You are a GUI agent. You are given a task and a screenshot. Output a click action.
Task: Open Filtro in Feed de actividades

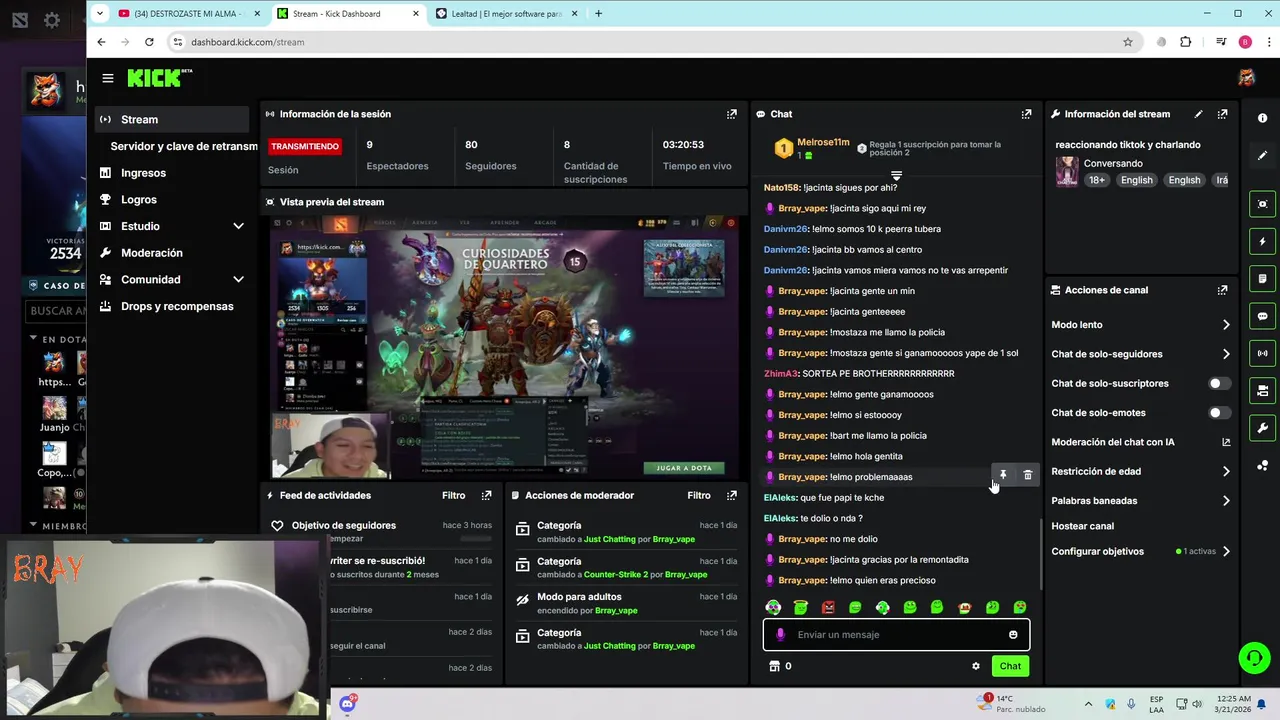[453, 495]
